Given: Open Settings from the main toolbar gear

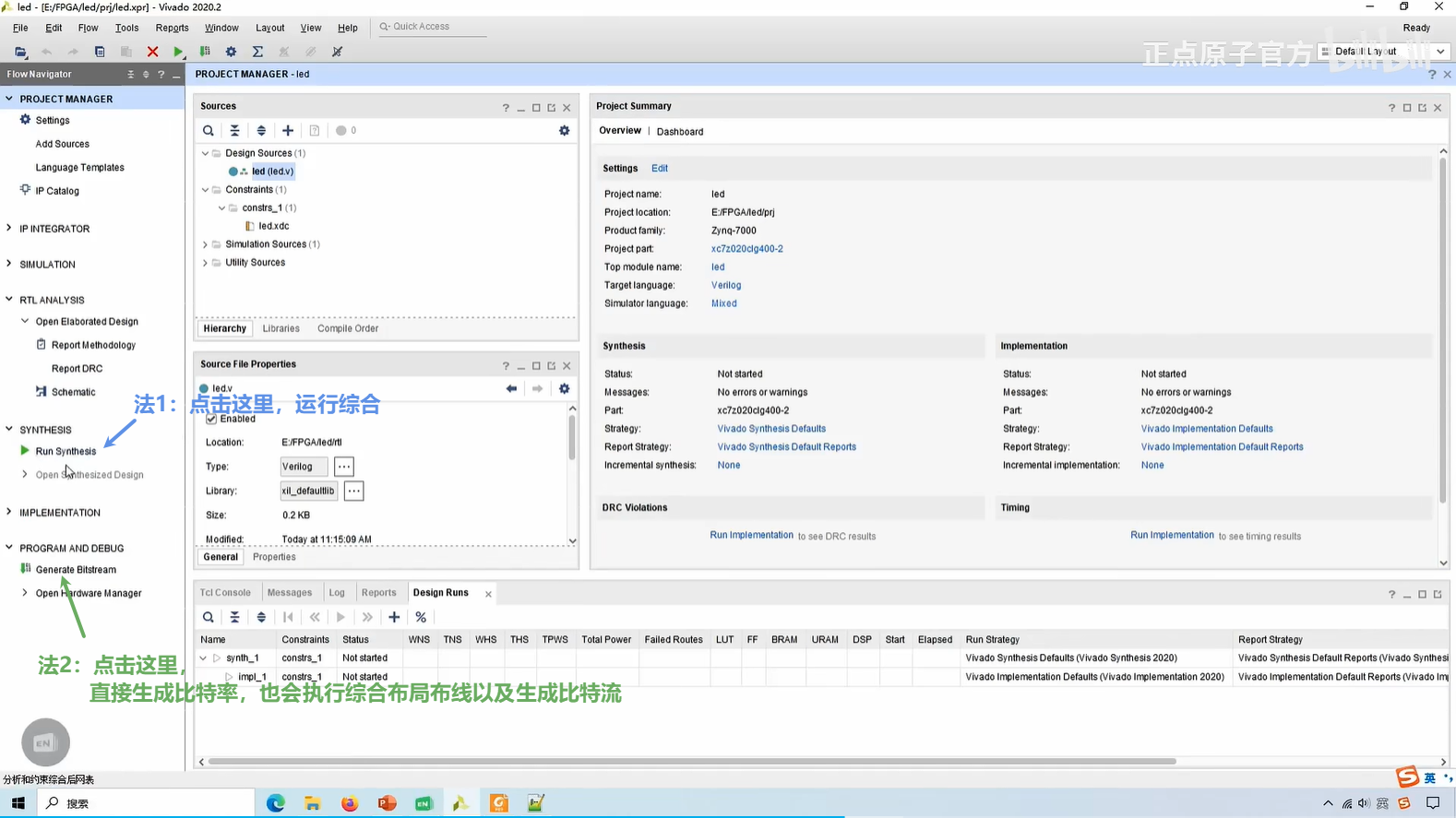Looking at the screenshot, I should [x=231, y=52].
